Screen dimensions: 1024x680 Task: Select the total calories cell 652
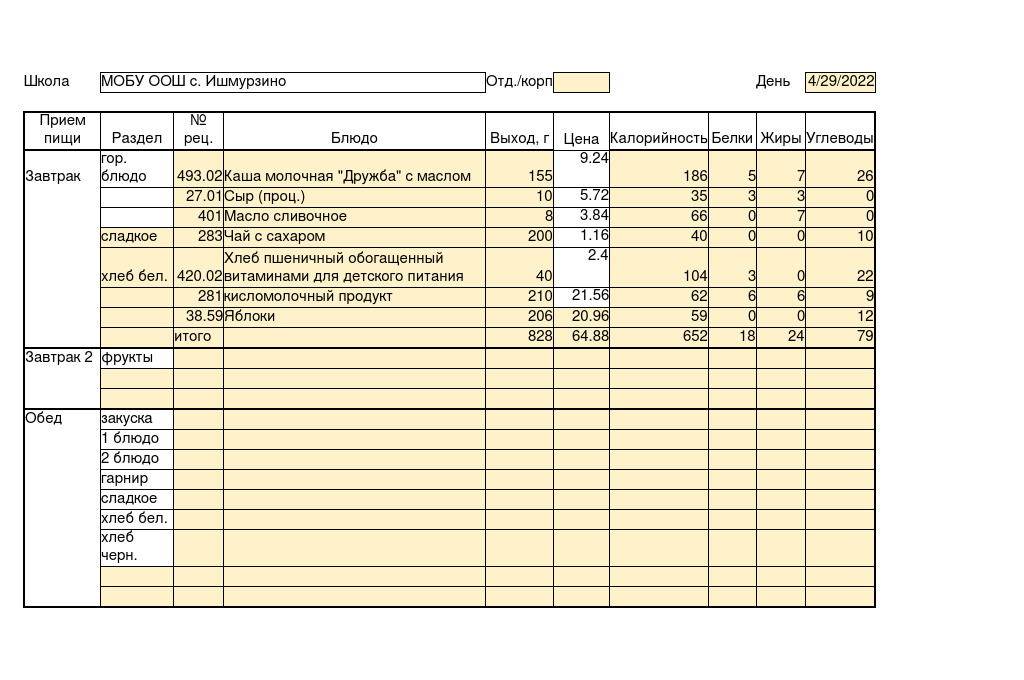click(x=658, y=337)
